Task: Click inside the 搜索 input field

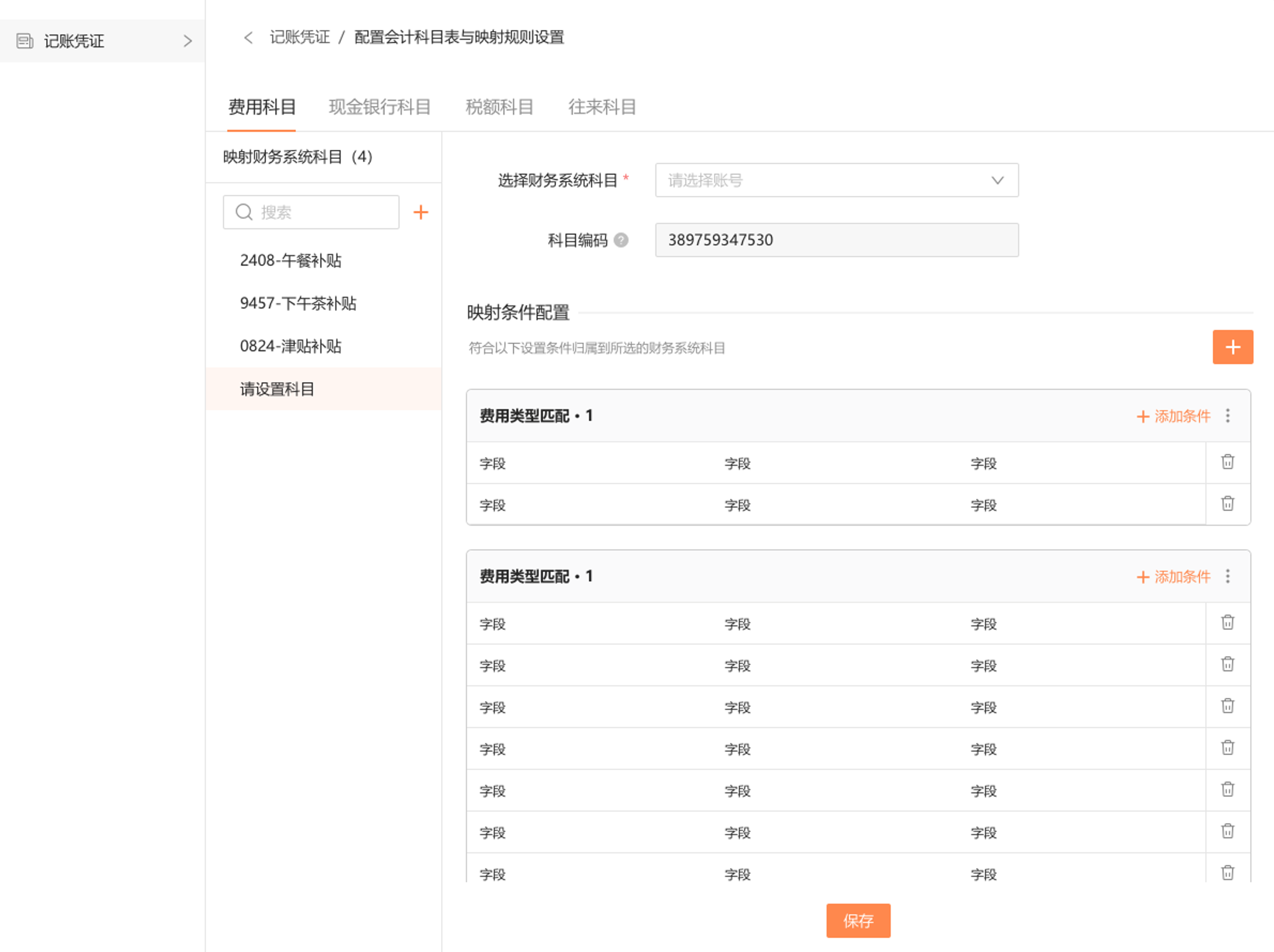Action: [311, 212]
